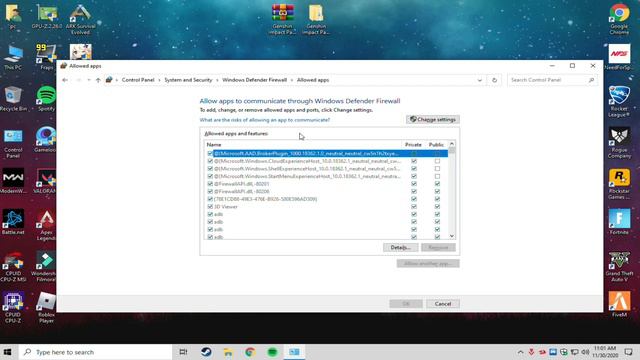Open the Apex Legends desktop shortcut
The image size is (640, 360).
(x=46, y=225)
